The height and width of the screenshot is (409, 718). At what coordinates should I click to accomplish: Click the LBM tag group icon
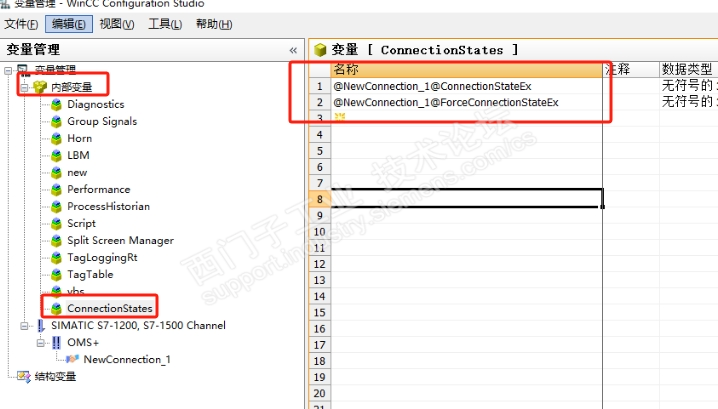point(56,156)
